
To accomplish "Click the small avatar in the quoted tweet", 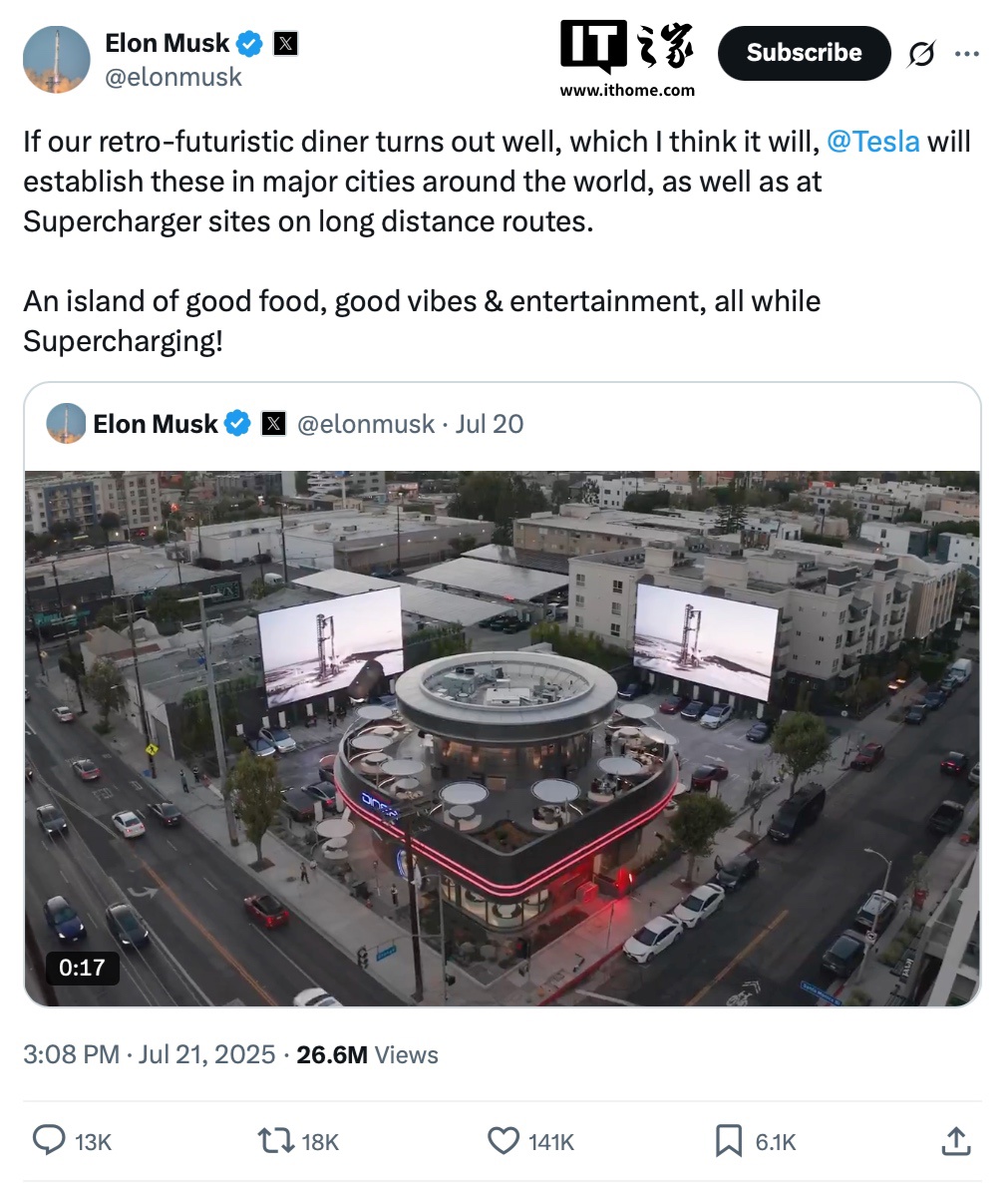I will 66,424.
